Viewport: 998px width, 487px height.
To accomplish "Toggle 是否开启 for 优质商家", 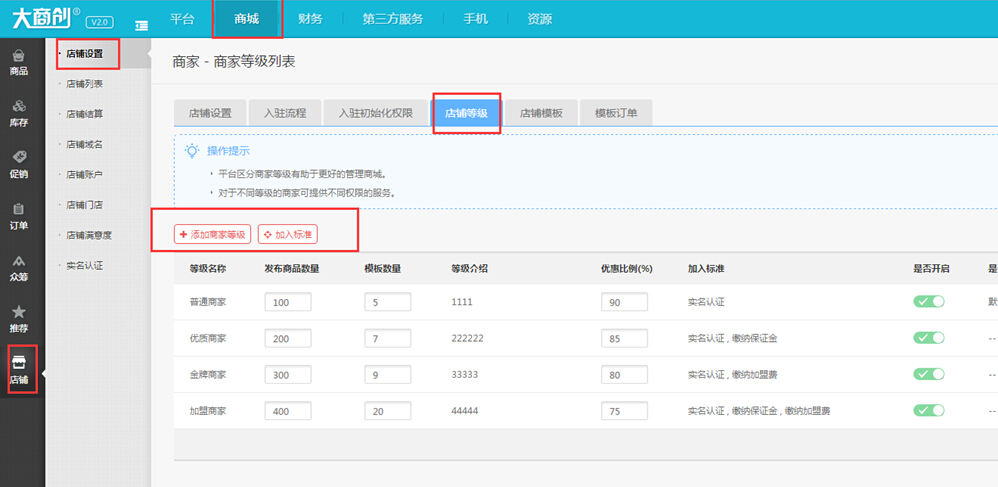I will point(929,338).
